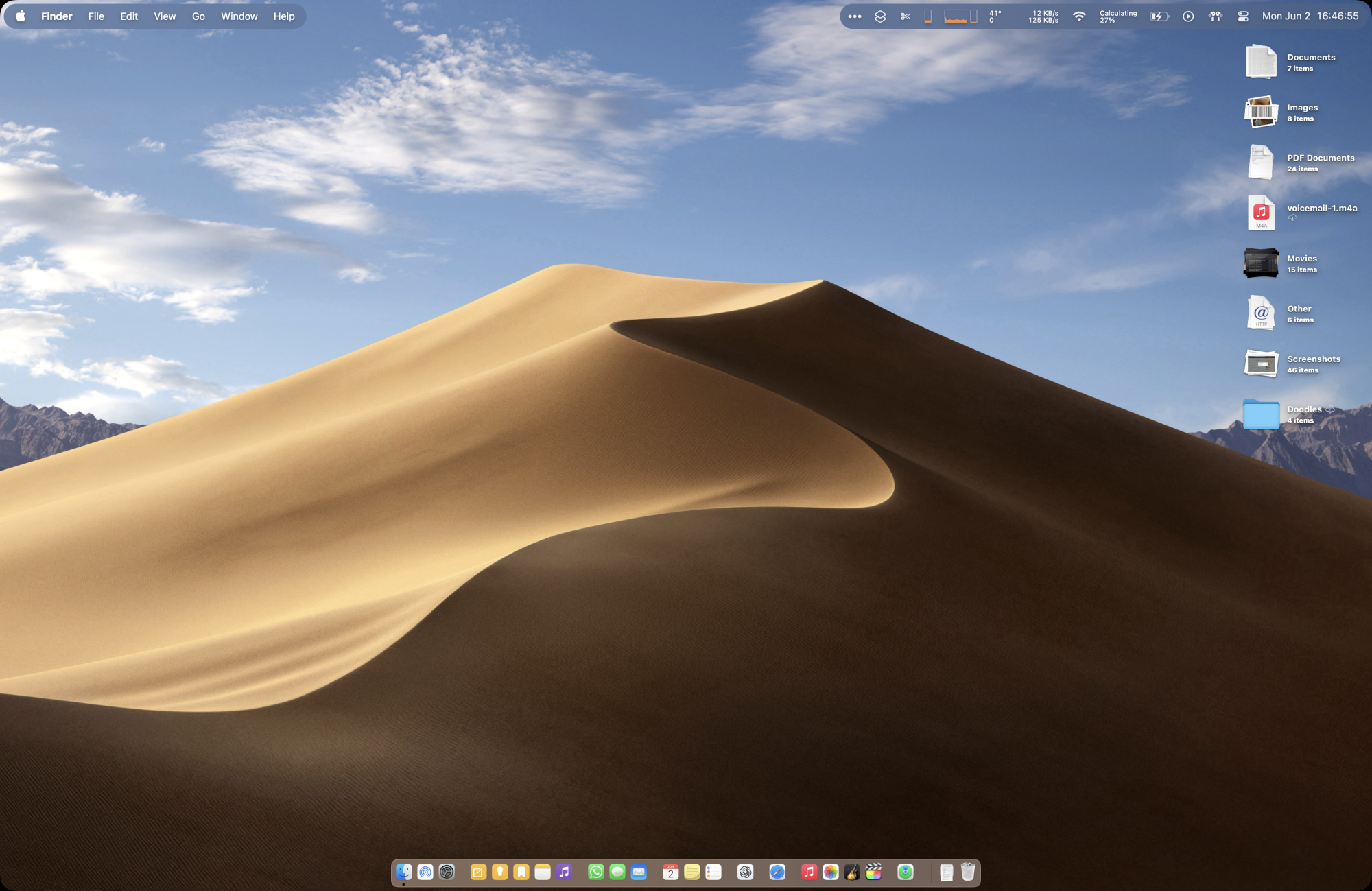Expand hidden menu bar items ellipsis
This screenshot has height=891, width=1372.
tap(855, 16)
